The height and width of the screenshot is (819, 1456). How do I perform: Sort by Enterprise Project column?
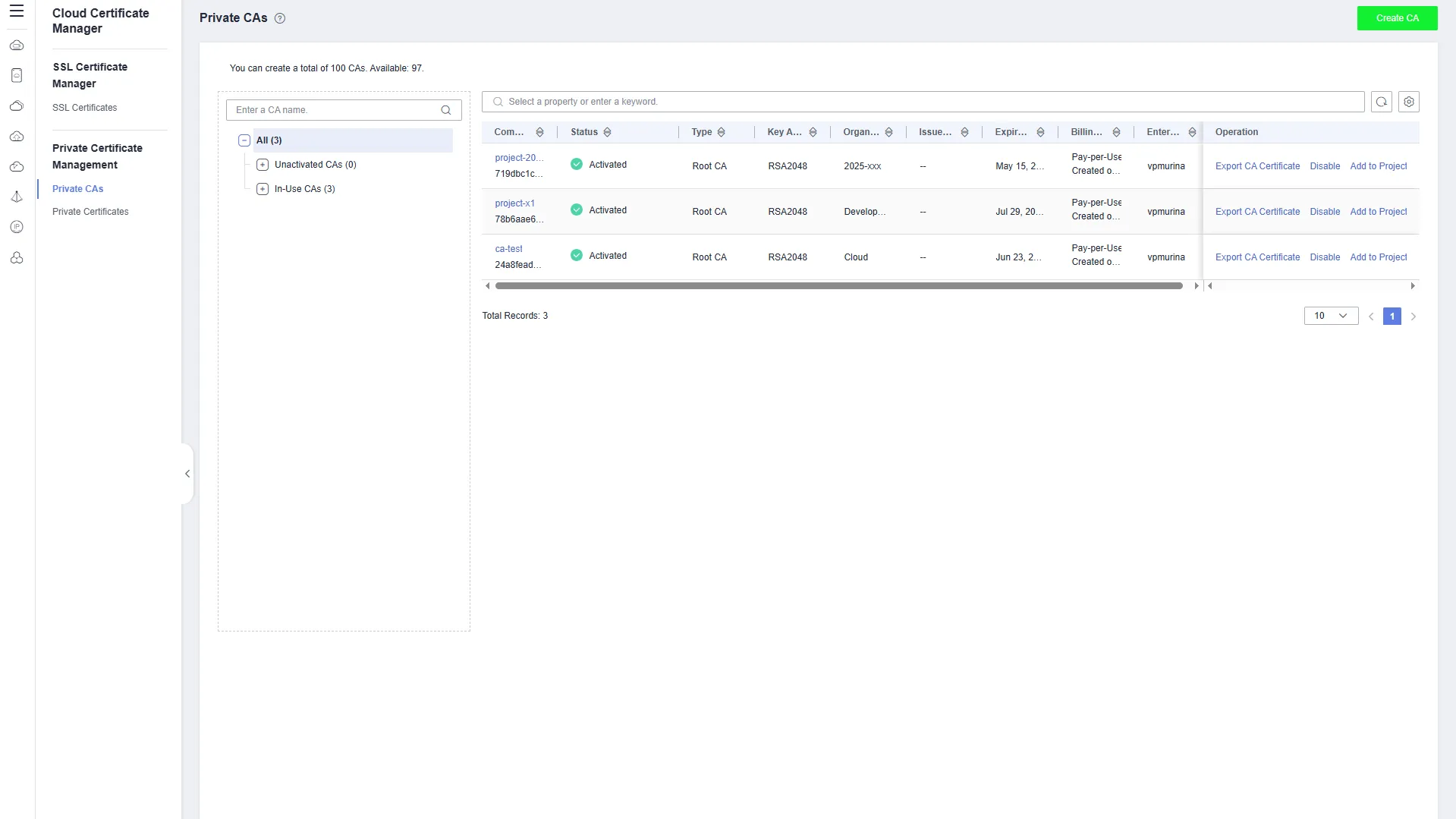point(1192,132)
